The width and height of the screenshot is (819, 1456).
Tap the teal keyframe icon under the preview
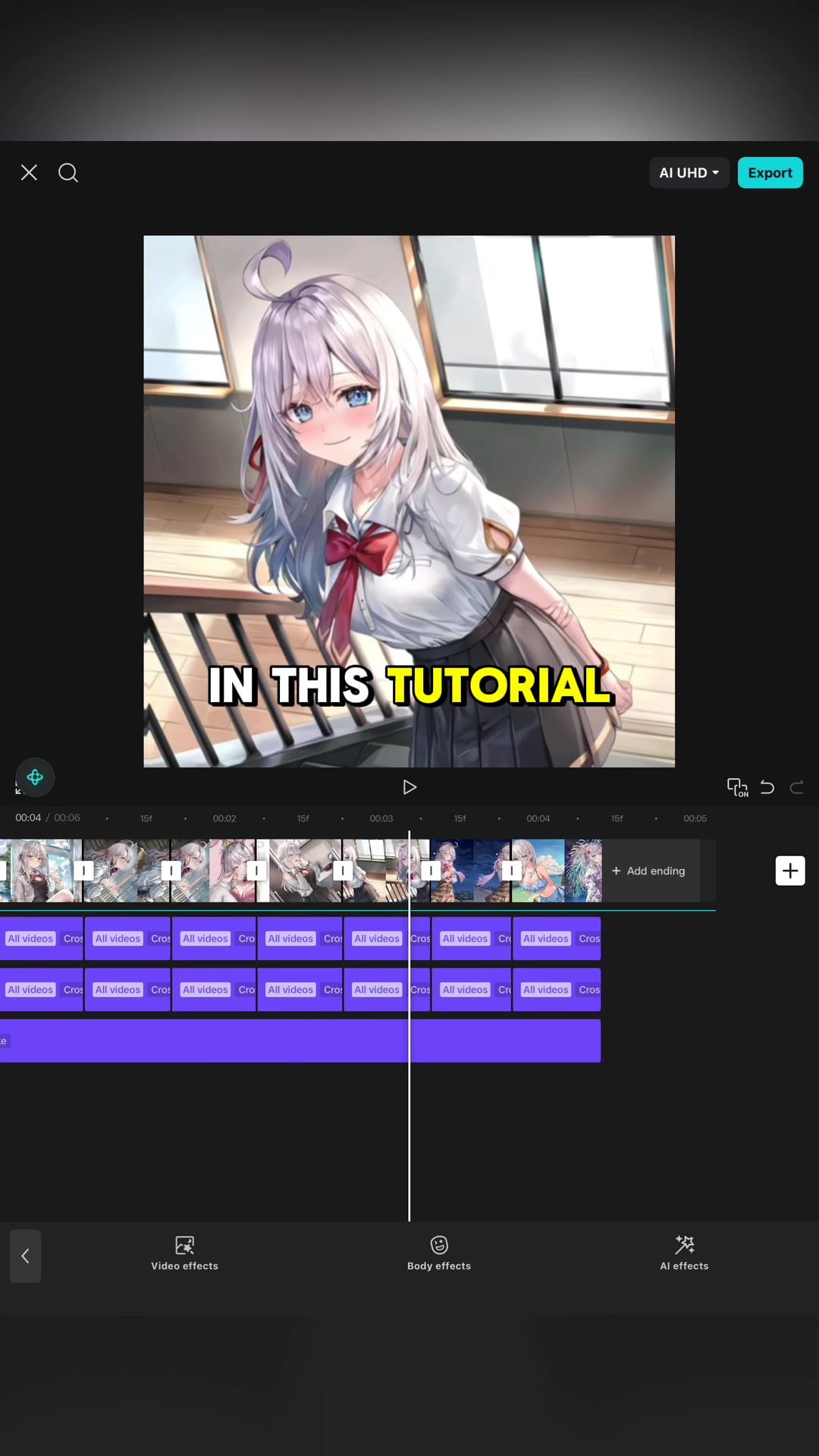(x=35, y=777)
